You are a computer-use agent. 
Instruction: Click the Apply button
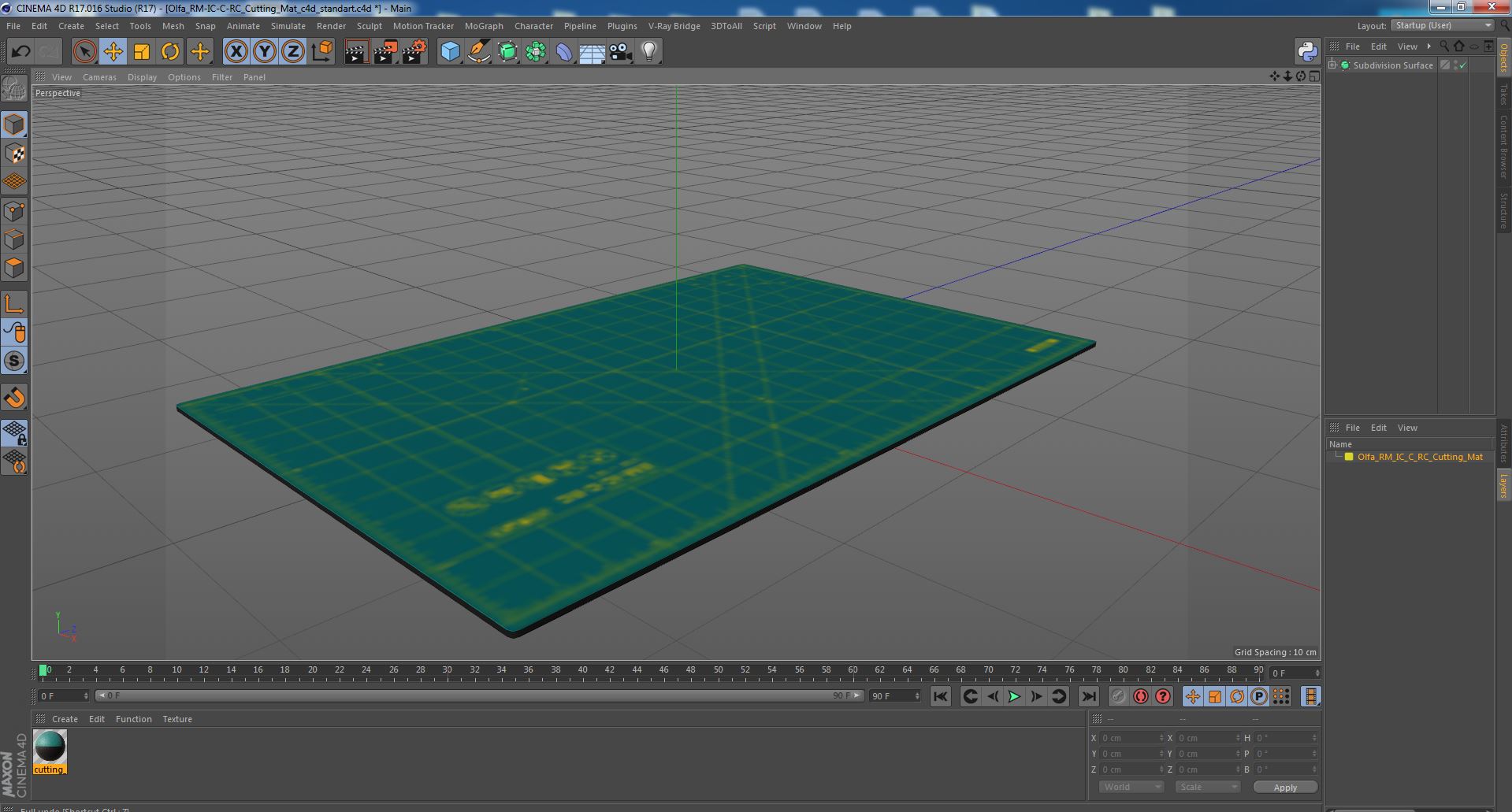pos(1285,787)
